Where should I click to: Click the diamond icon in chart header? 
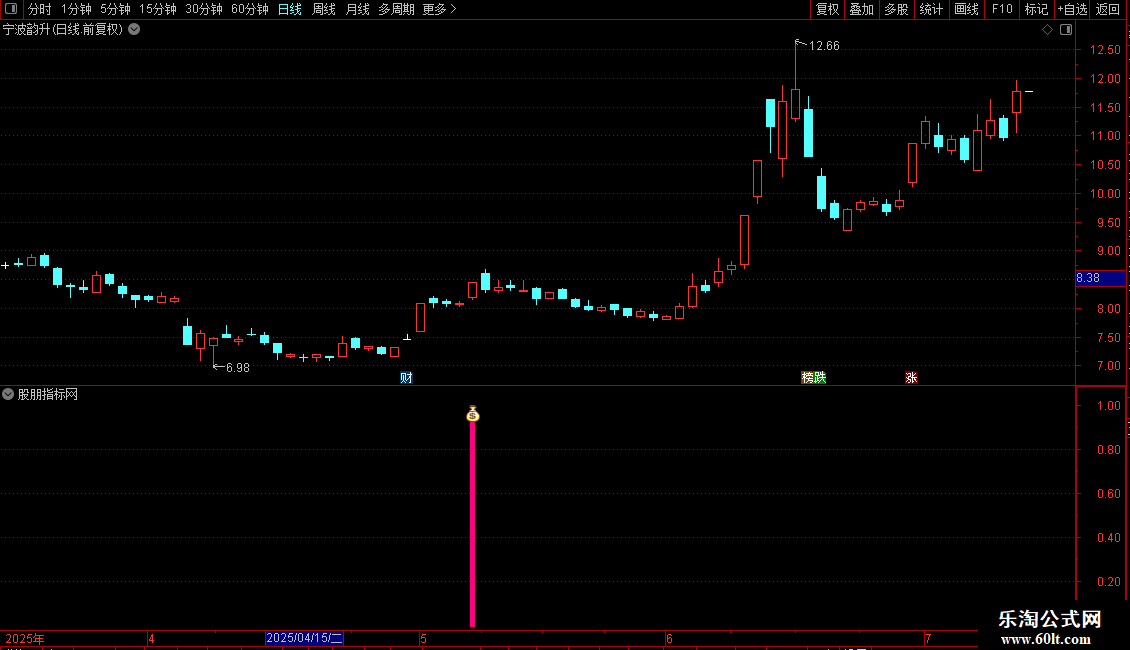coord(1047,30)
